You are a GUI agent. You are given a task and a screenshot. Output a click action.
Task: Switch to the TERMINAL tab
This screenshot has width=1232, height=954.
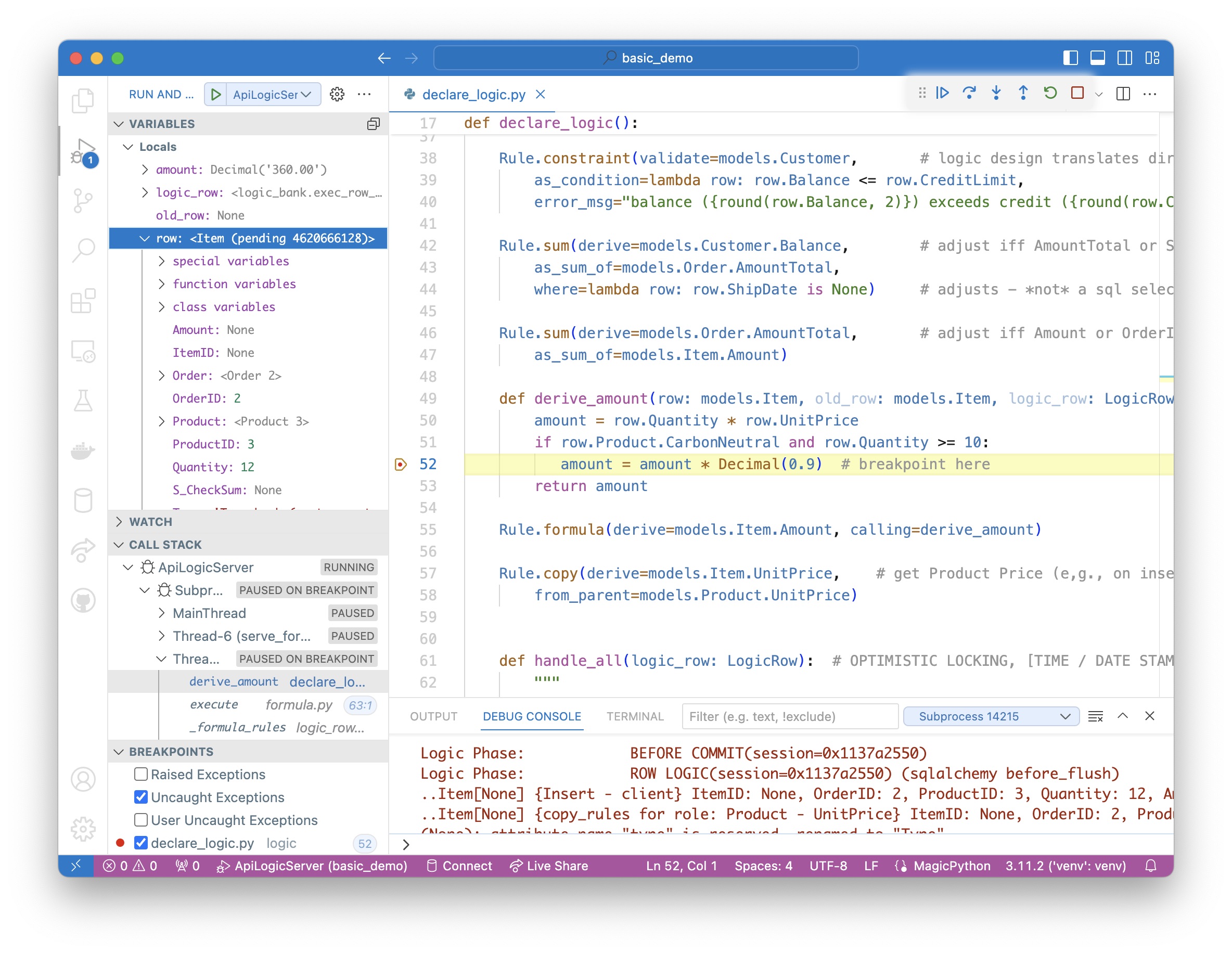tap(635, 716)
